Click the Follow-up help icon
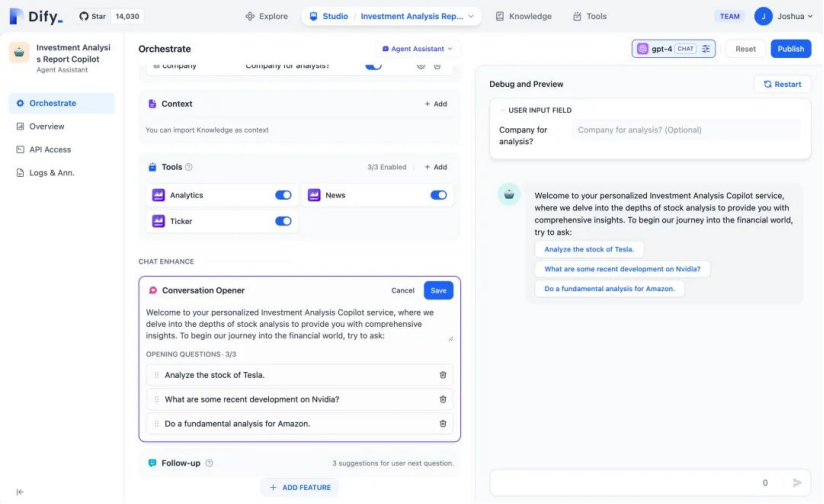Viewport: 824px width, 504px height. pyautogui.click(x=209, y=463)
